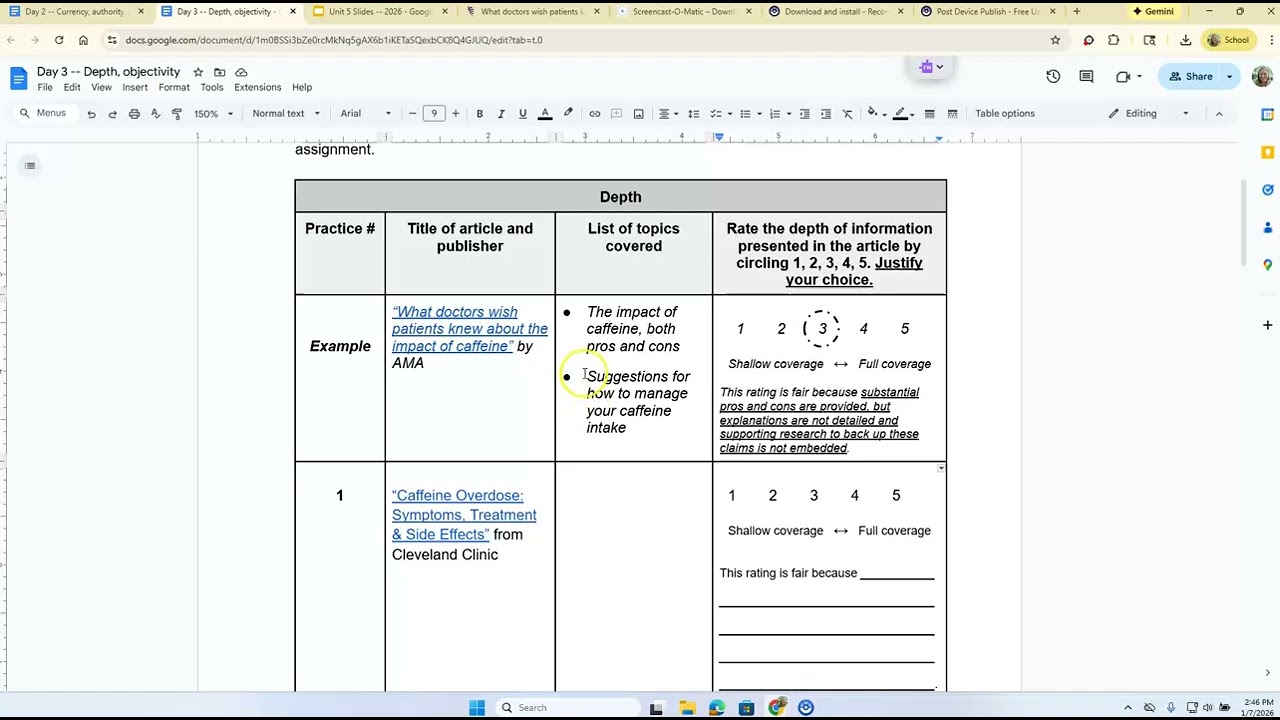Add a comment from the toolbar
This screenshot has width=1280, height=720.
coord(616,114)
